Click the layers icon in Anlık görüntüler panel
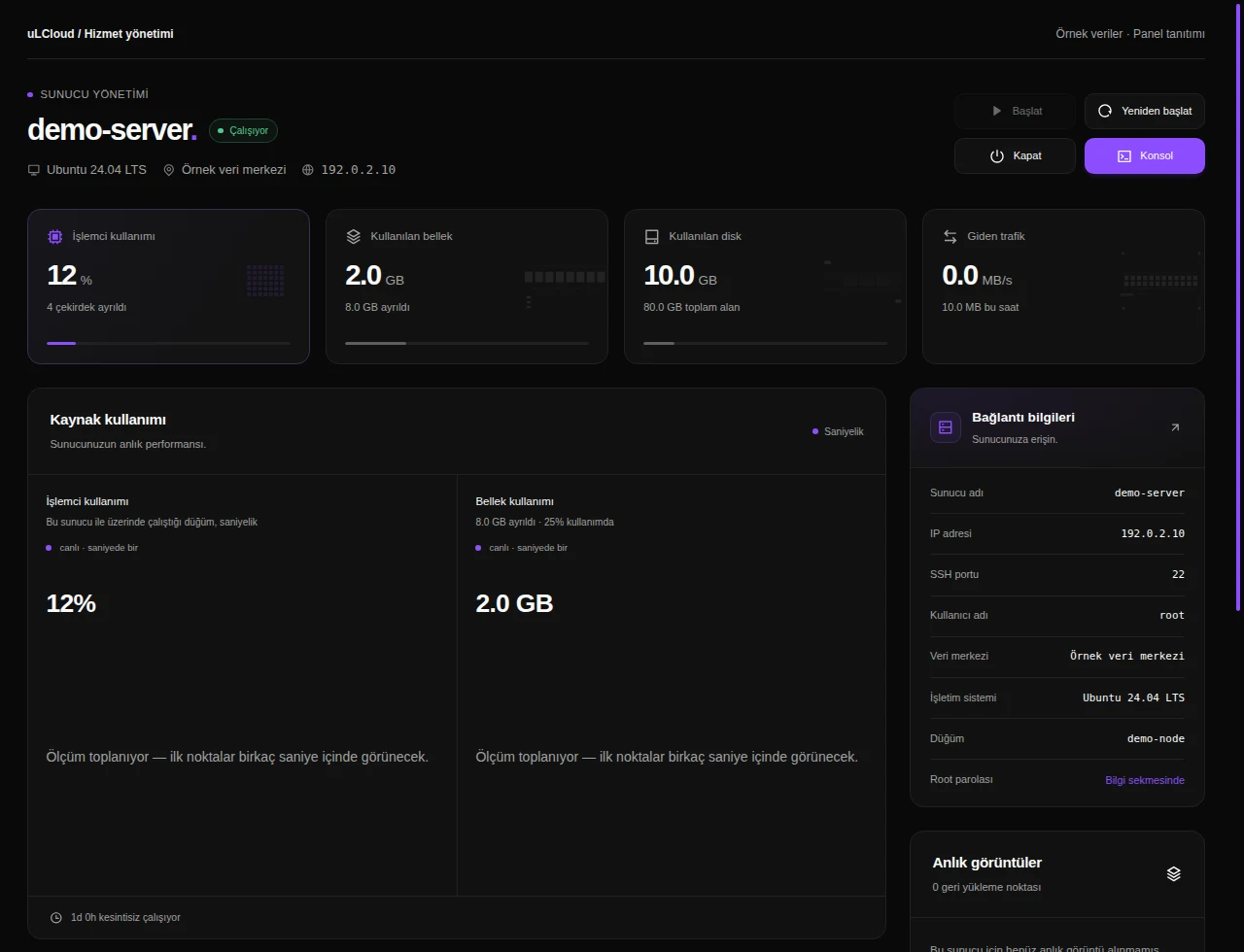The image size is (1244, 952). point(1174,873)
